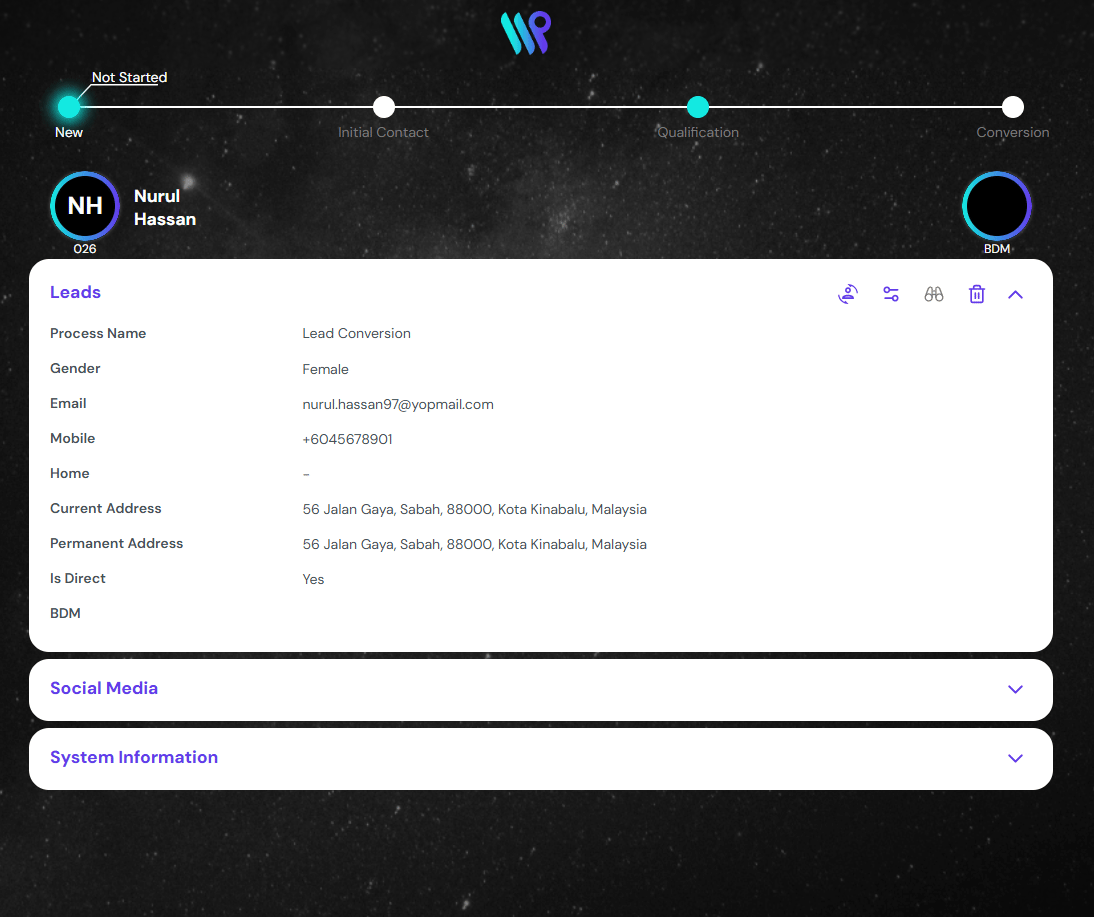
Task: Click the Not Started status label
Action: 129,77
